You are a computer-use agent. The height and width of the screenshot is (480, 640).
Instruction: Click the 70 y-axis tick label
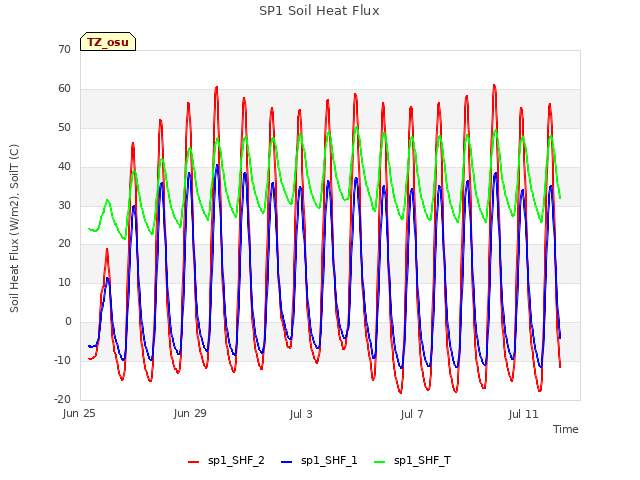(64, 50)
